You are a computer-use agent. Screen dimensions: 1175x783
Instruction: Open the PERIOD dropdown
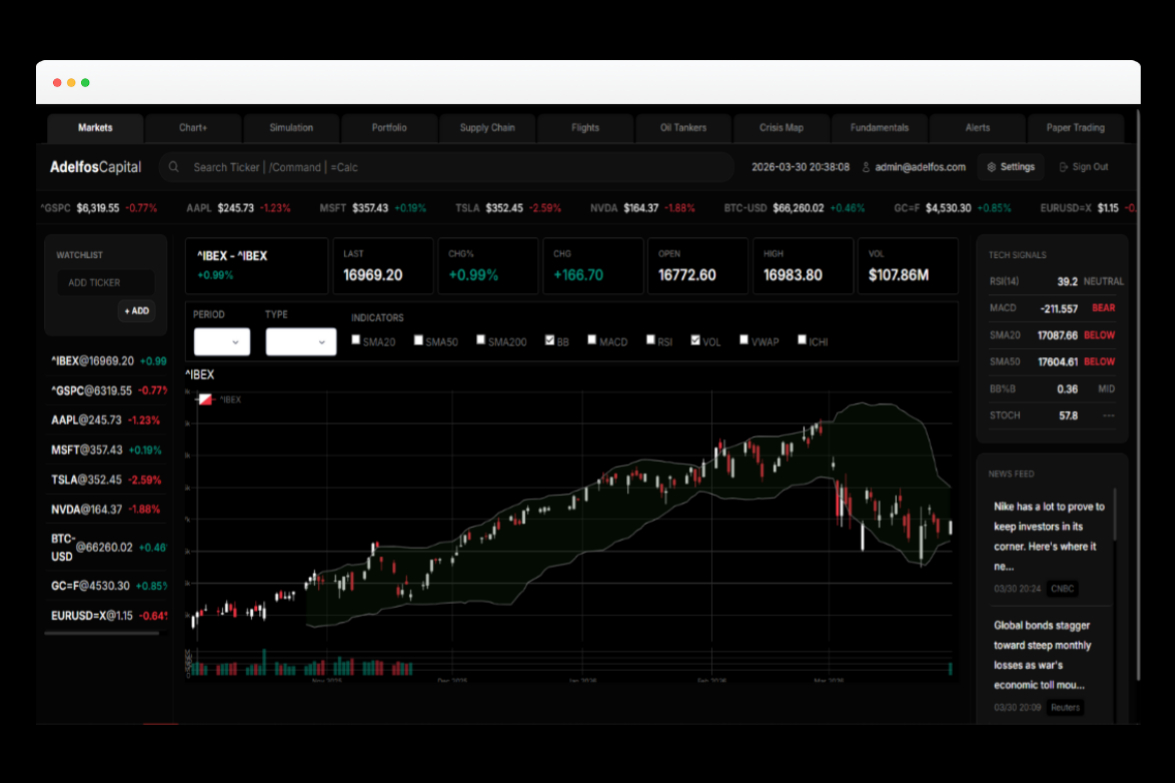[222, 342]
